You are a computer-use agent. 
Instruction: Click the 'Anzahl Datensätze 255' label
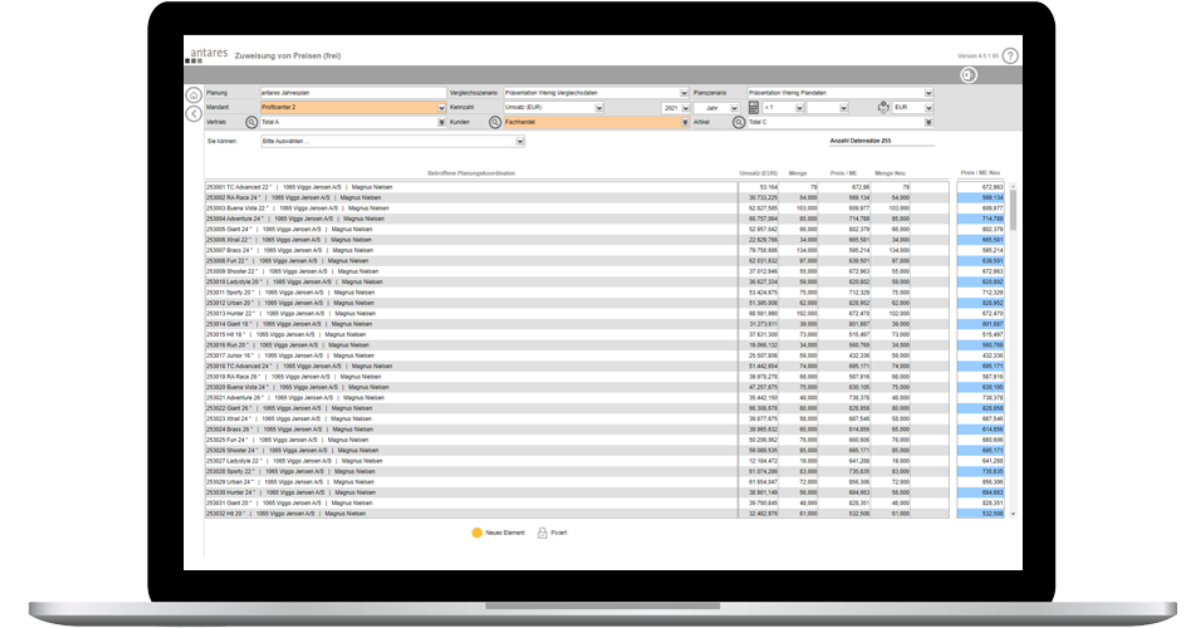(x=861, y=141)
